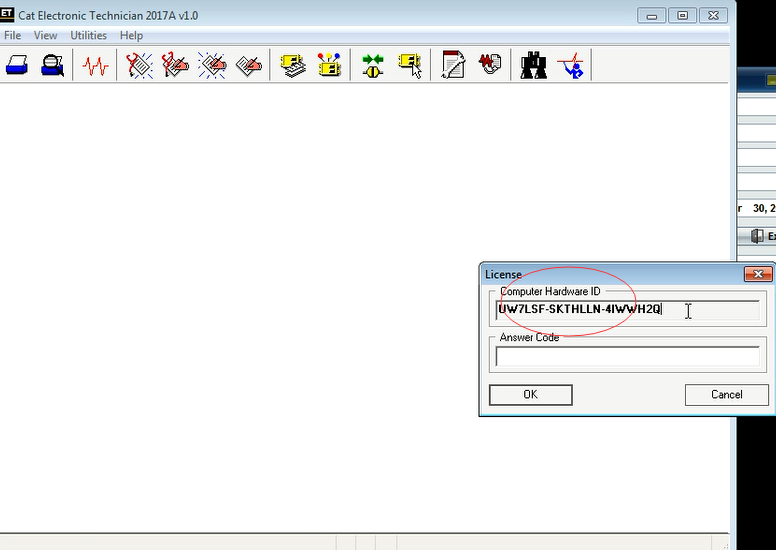776x550 pixels.
Task: Open Logged Event Codes notepad with pencil icon
Action: [248, 65]
